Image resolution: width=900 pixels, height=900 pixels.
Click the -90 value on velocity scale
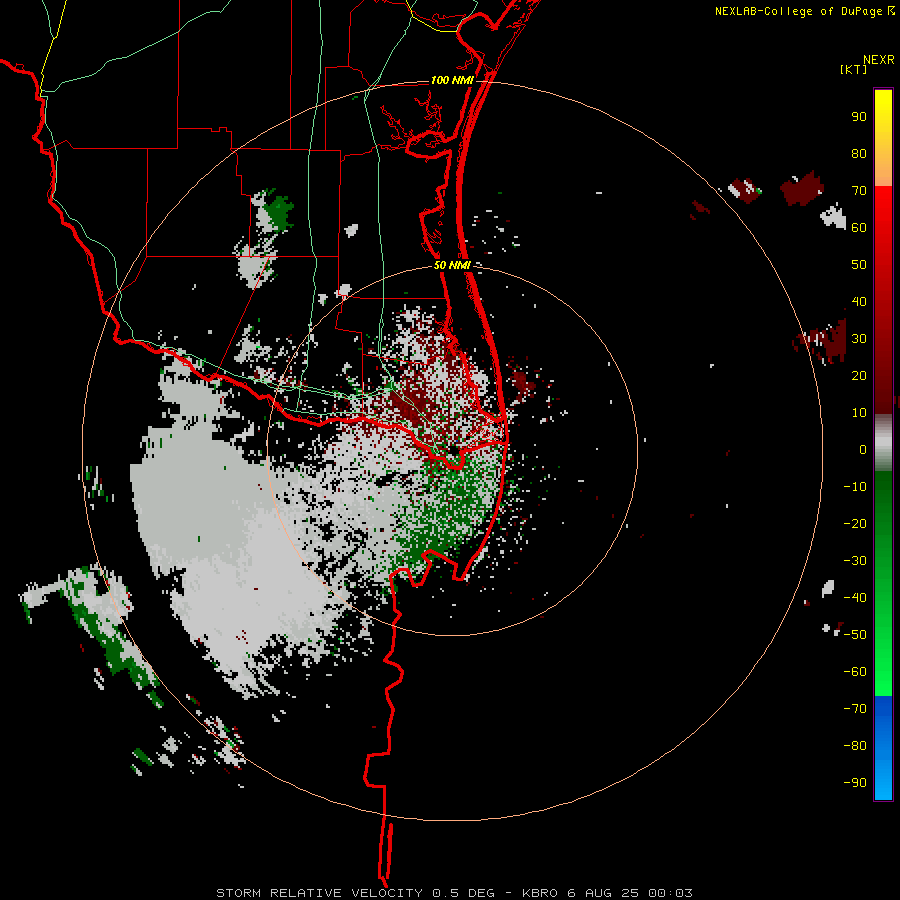pyautogui.click(x=855, y=783)
